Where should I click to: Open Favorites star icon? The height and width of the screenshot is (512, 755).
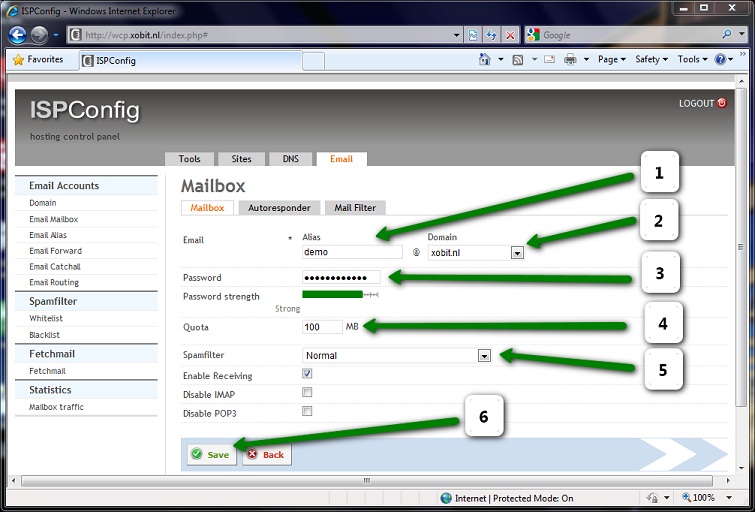[x=18, y=60]
